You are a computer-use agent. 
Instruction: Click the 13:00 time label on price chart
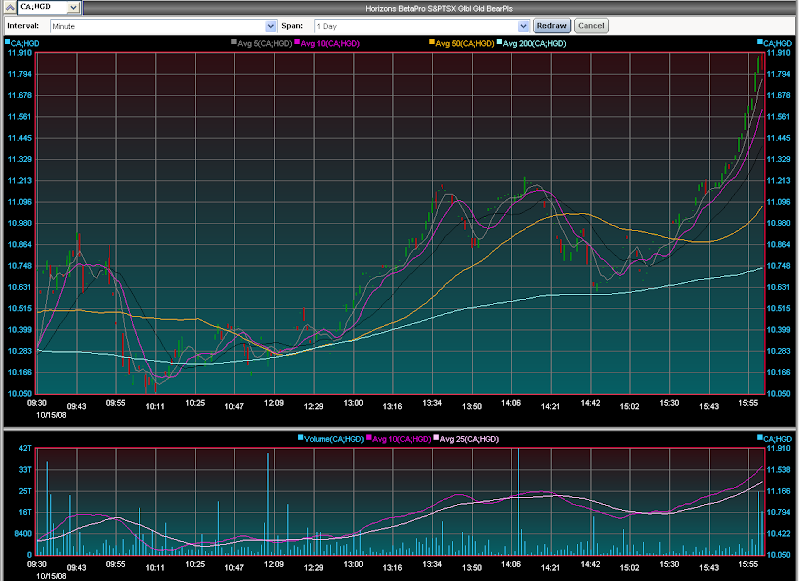pyautogui.click(x=353, y=403)
